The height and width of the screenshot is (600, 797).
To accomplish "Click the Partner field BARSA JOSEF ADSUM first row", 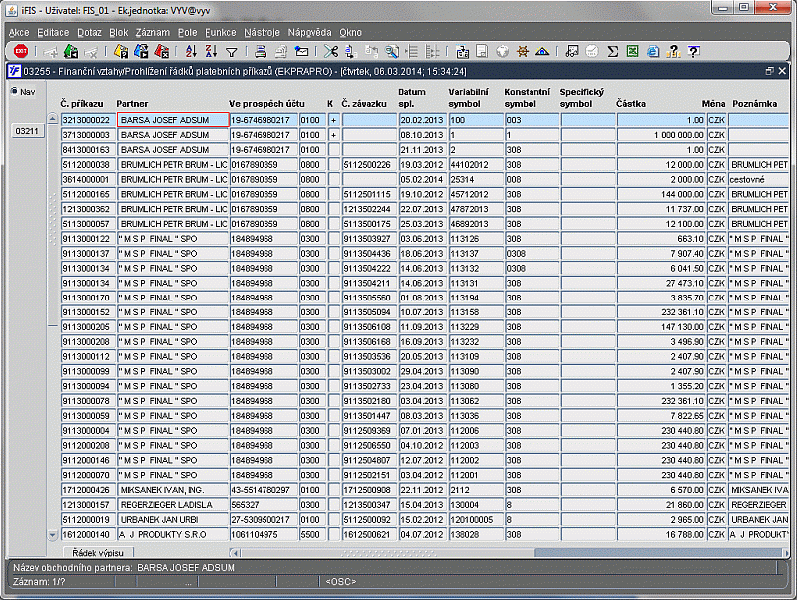I will coord(173,120).
